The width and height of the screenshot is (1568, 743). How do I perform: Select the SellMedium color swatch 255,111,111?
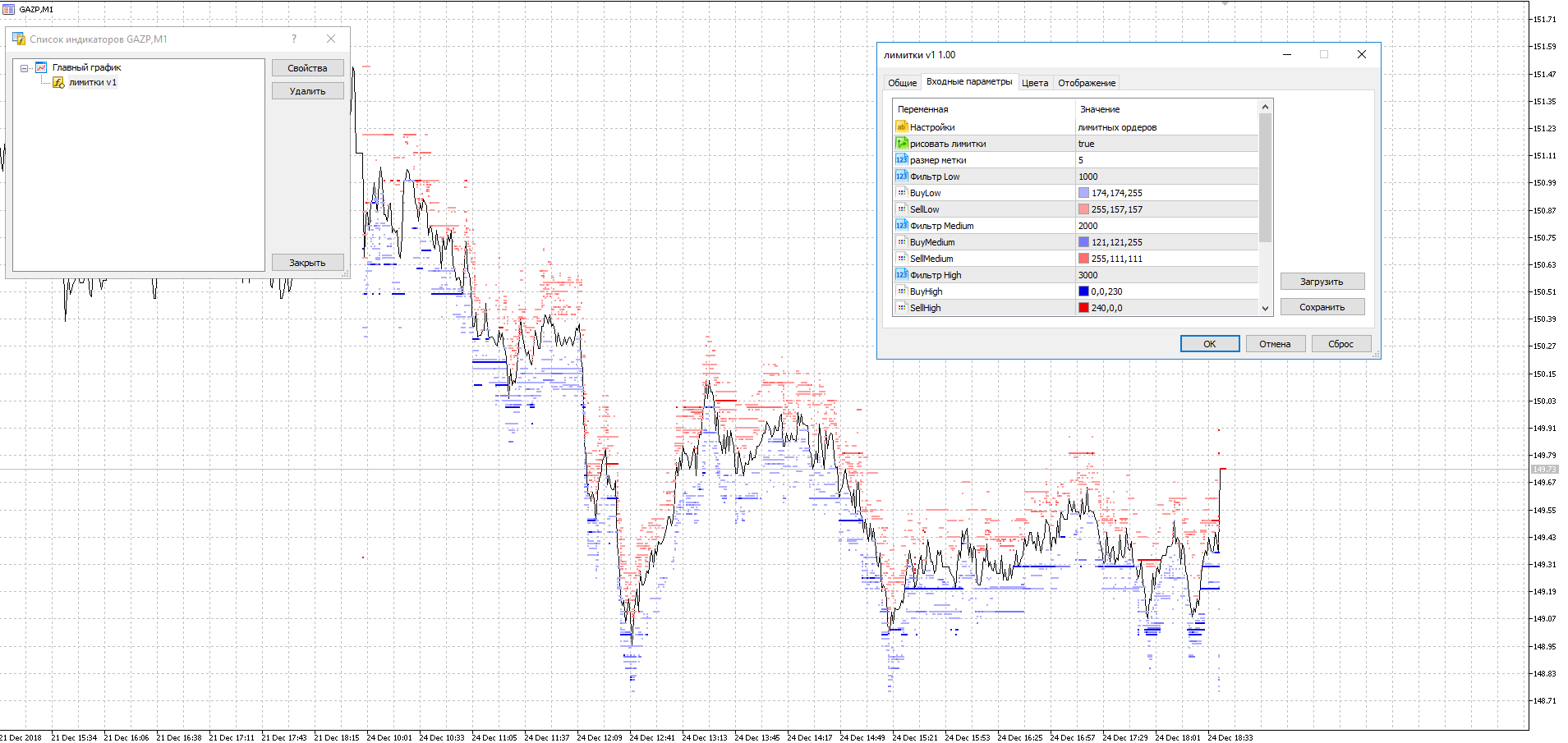point(1083,259)
